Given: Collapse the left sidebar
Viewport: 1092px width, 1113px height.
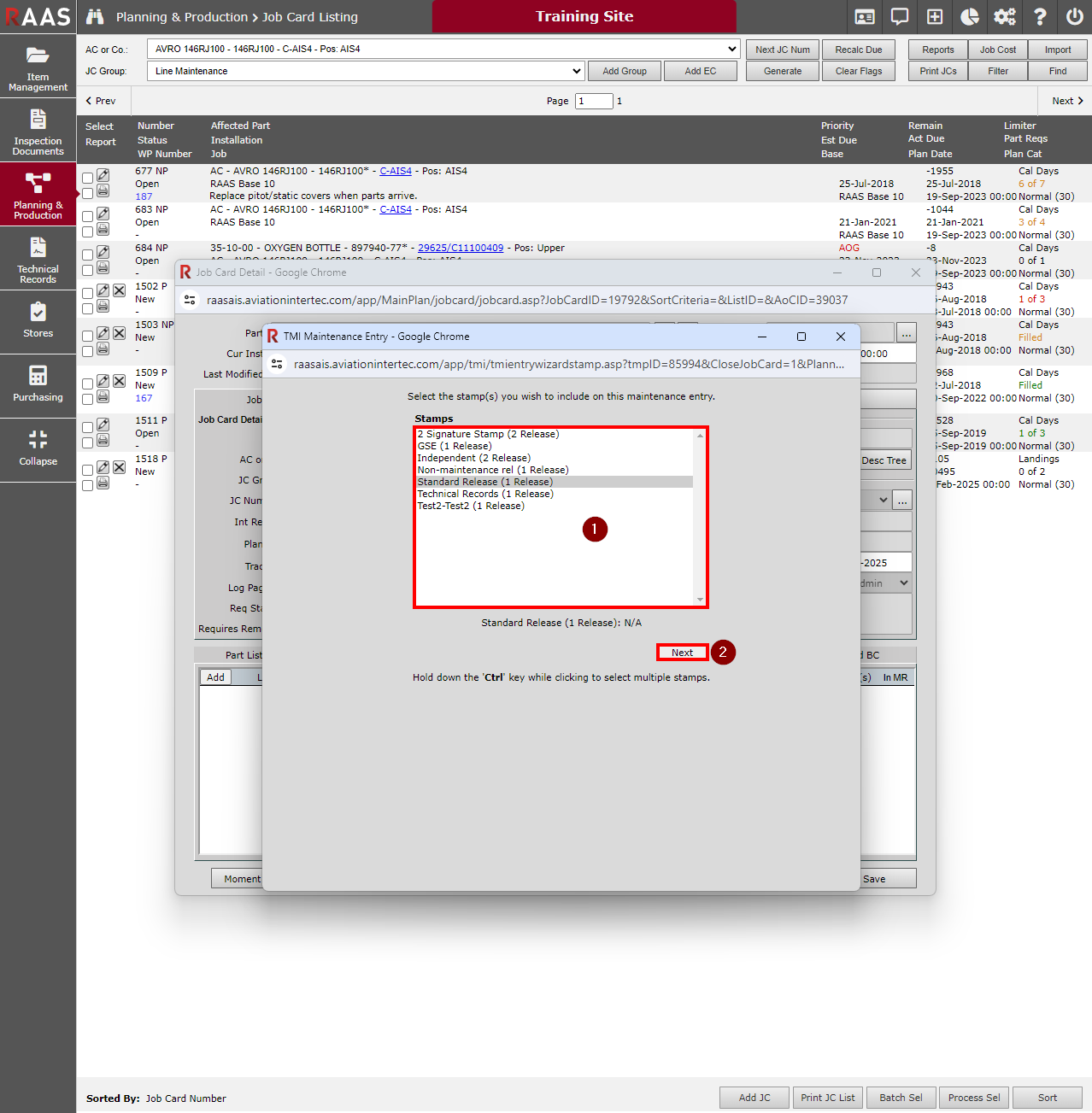Looking at the screenshot, I should 38,448.
